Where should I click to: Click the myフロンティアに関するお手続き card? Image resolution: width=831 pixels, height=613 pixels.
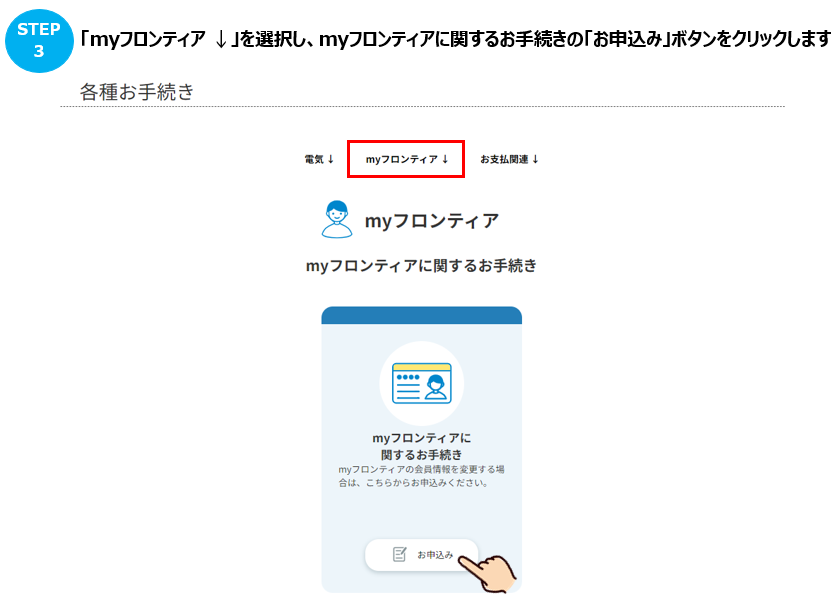[x=420, y=450]
